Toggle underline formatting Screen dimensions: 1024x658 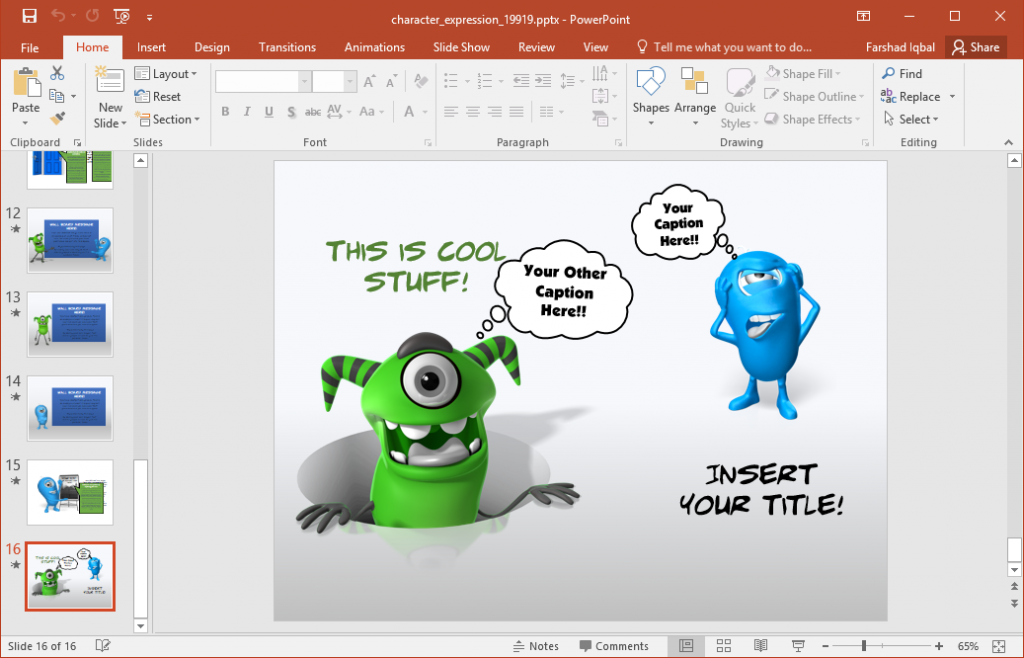pyautogui.click(x=267, y=111)
